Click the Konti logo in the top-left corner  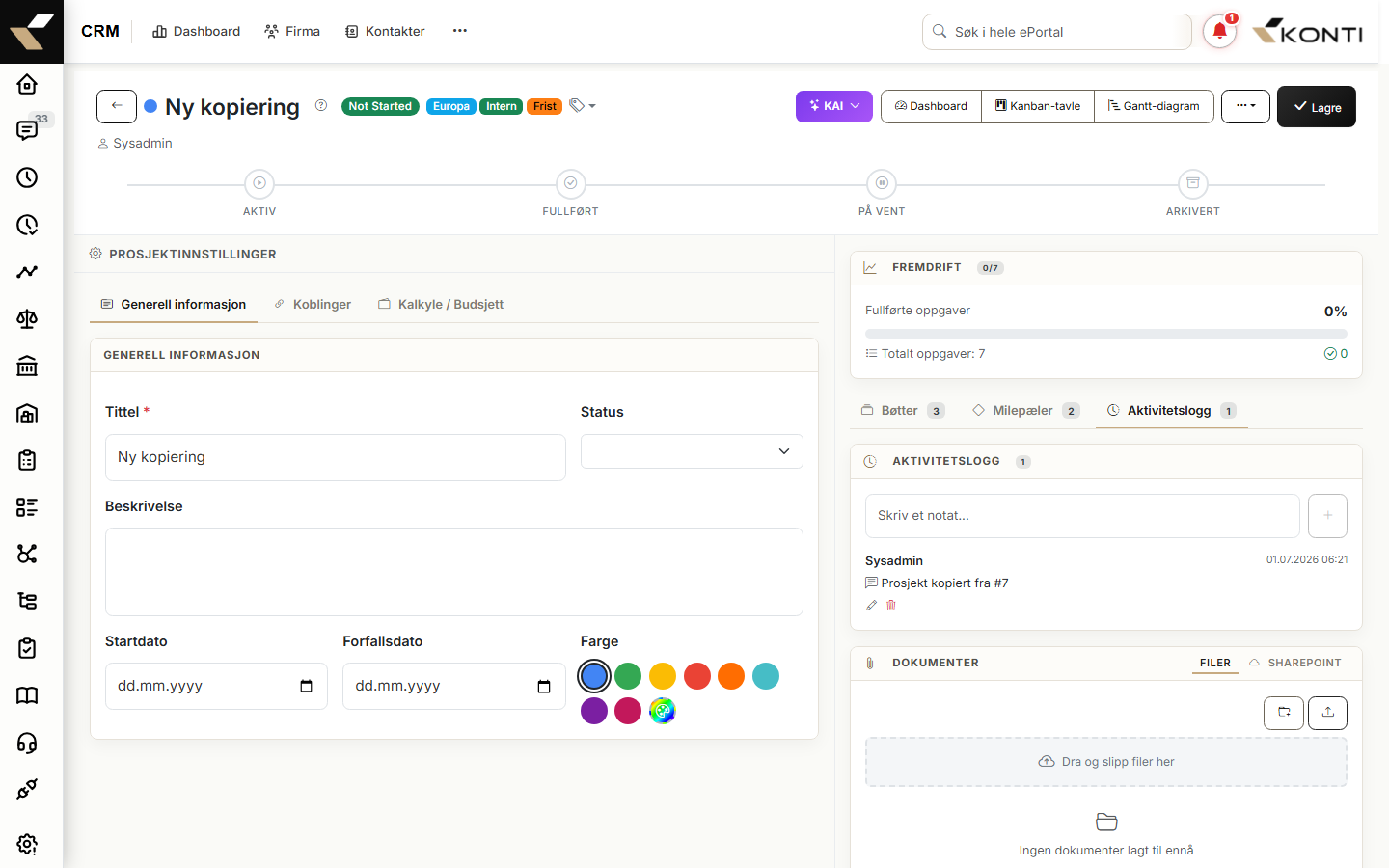pyautogui.click(x=32, y=32)
